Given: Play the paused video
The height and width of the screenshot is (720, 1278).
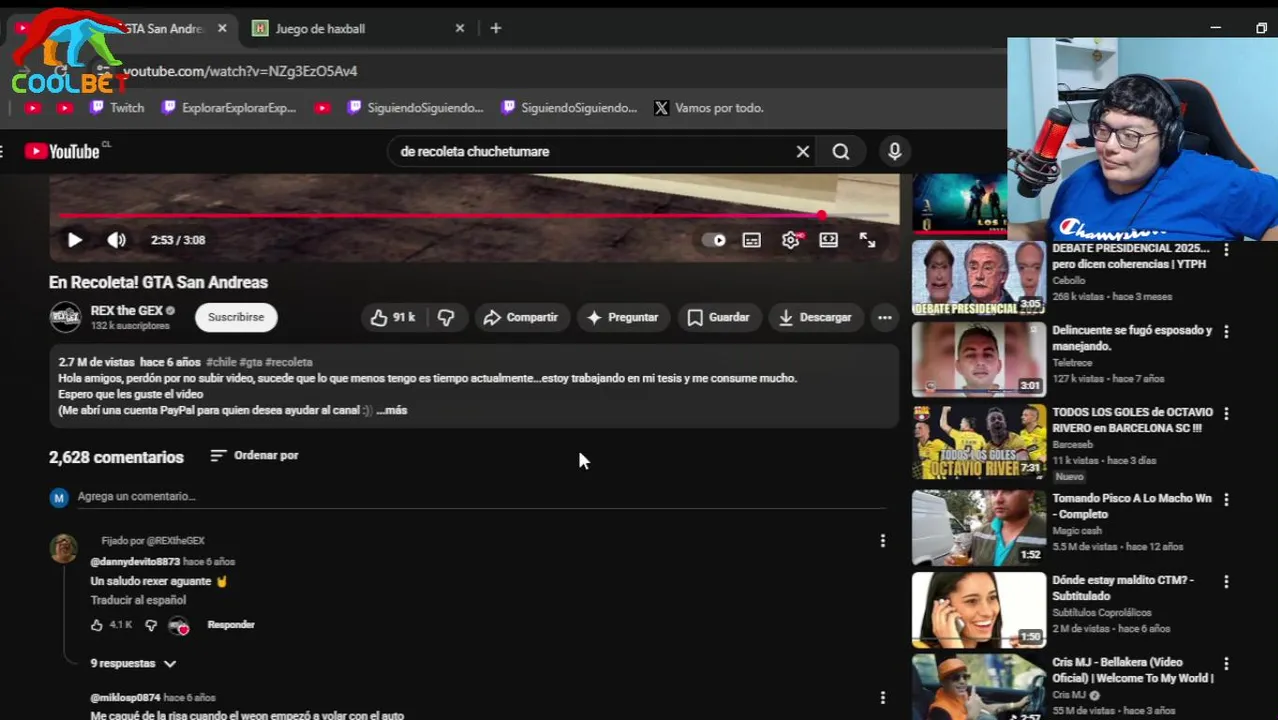Looking at the screenshot, I should [75, 240].
